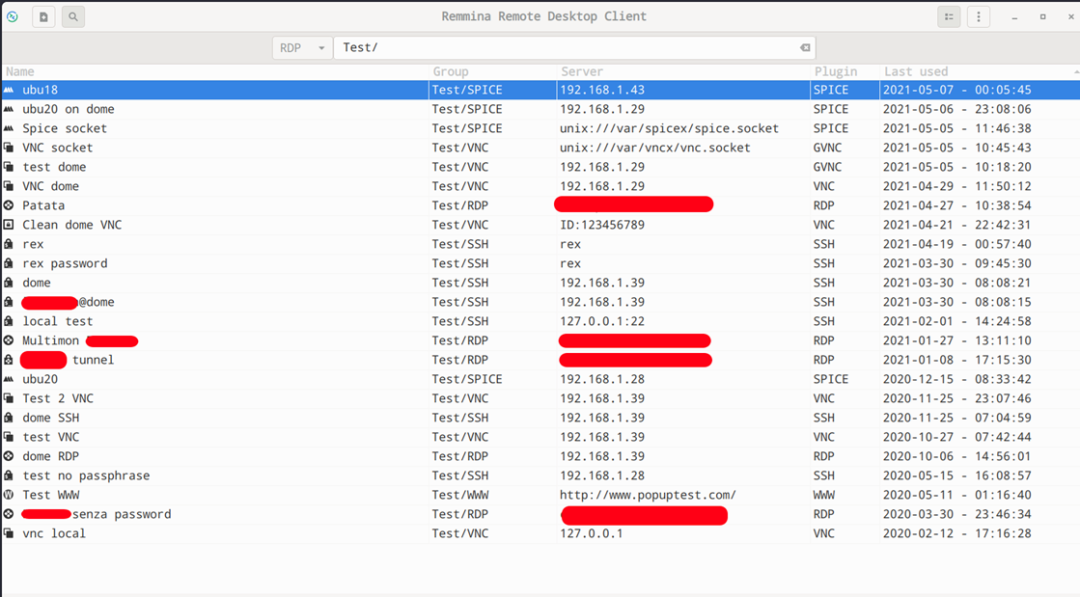Click the sort arrow beside Last used
Viewport: 1080px width, 597px height.
tap(1076, 72)
